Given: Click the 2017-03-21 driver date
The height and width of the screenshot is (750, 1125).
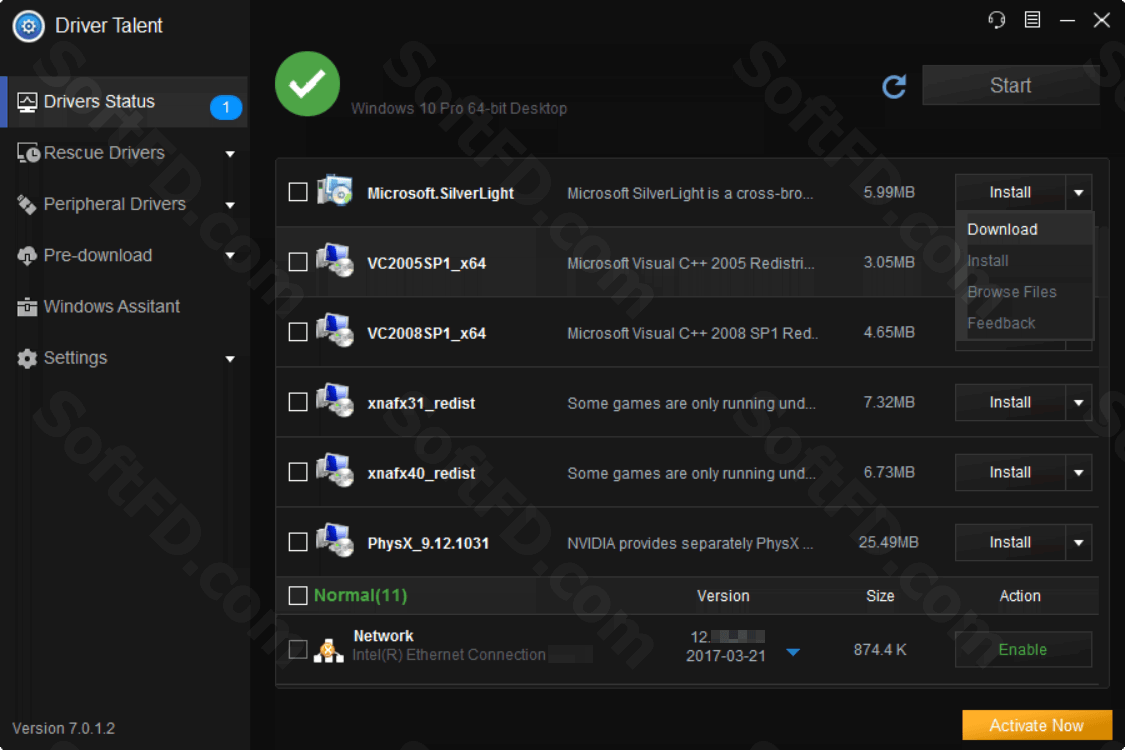Looking at the screenshot, I should point(726,656).
